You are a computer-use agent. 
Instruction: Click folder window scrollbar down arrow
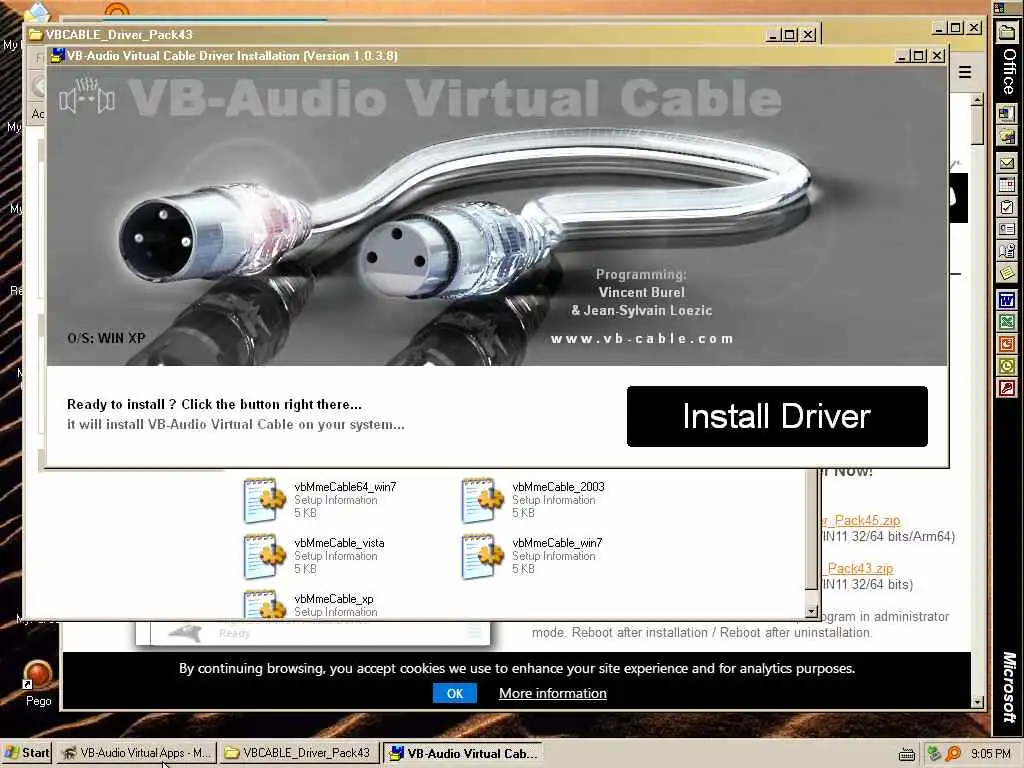tap(811, 612)
